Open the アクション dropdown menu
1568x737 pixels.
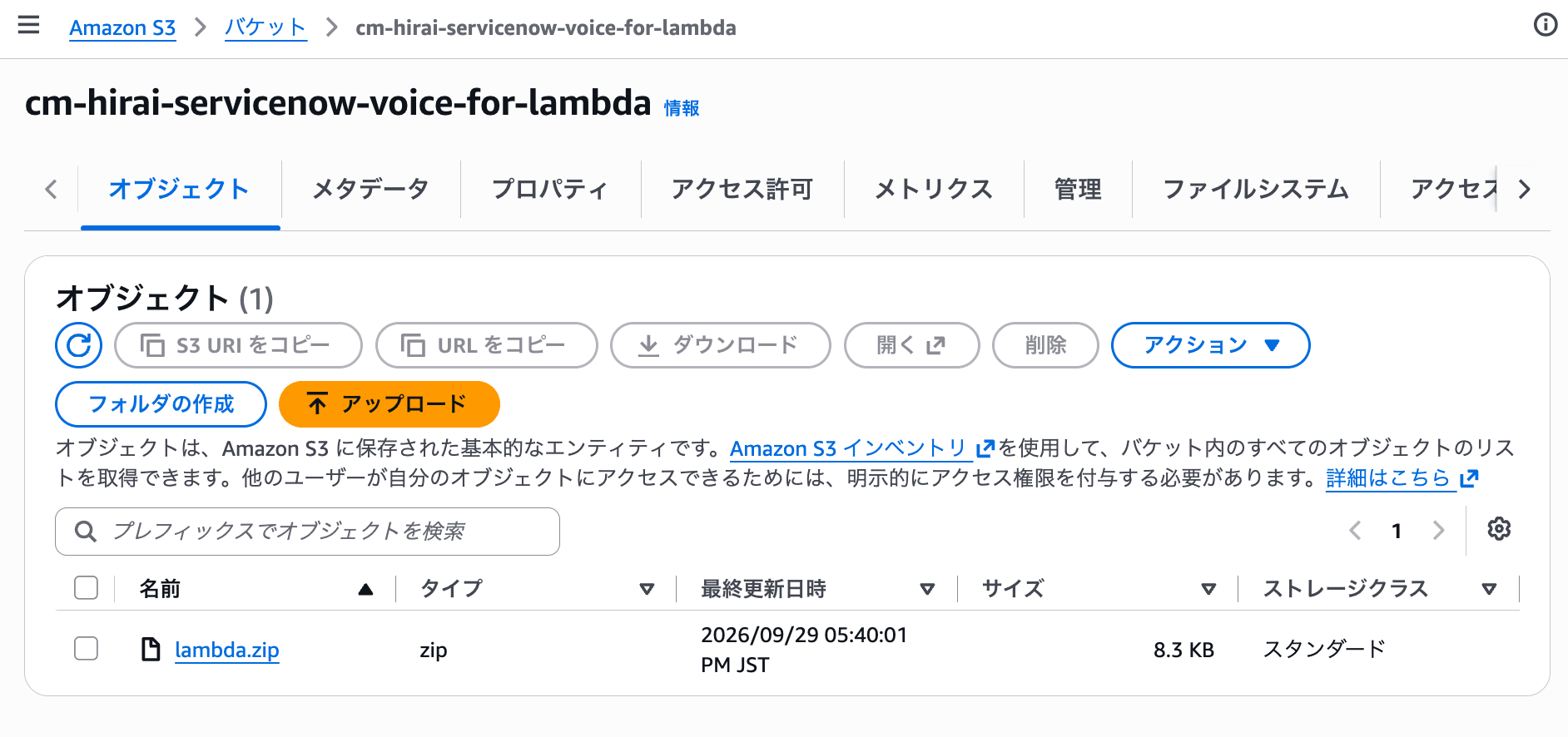pyautogui.click(x=1211, y=345)
